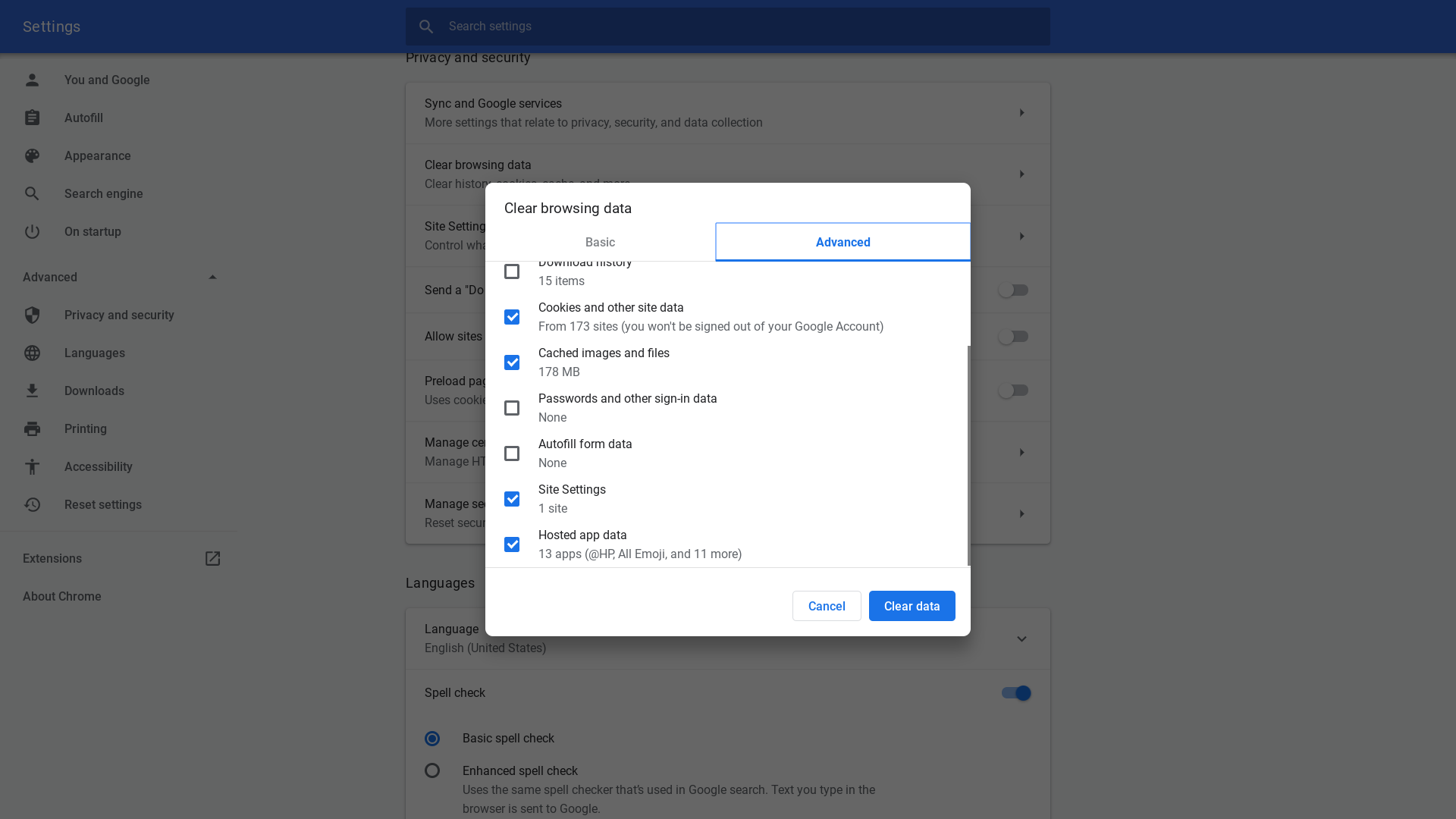Select the Basic spell check radio button
This screenshot has width=1456, height=819.
tap(432, 739)
